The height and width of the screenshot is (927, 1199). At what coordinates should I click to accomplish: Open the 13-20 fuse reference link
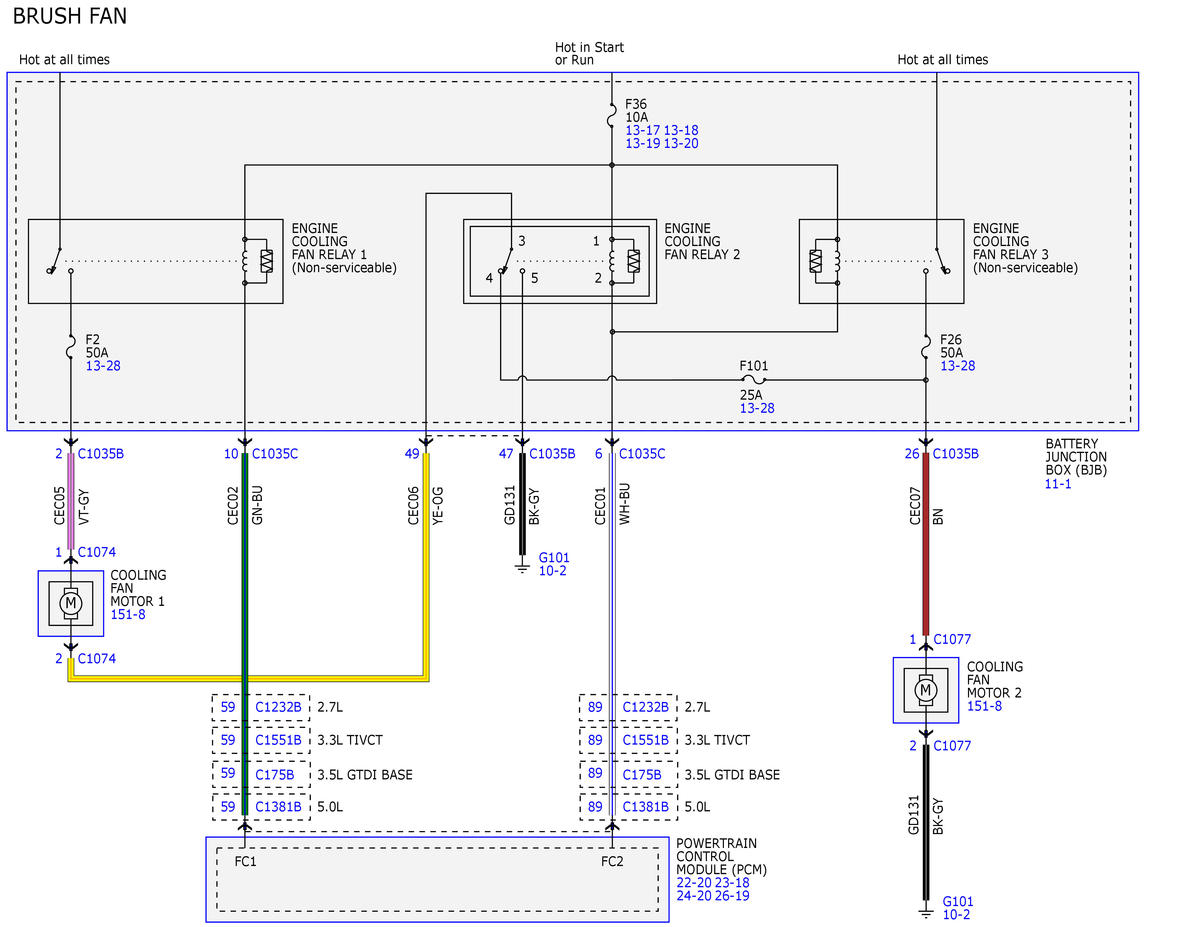(x=681, y=144)
